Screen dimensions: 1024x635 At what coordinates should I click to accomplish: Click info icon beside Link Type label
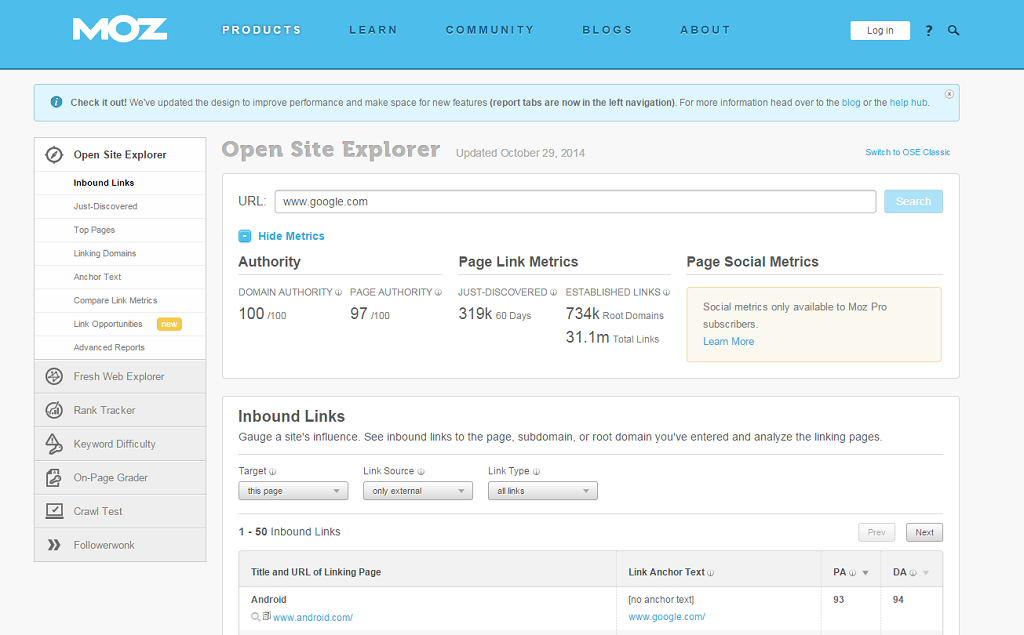pyautogui.click(x=536, y=472)
